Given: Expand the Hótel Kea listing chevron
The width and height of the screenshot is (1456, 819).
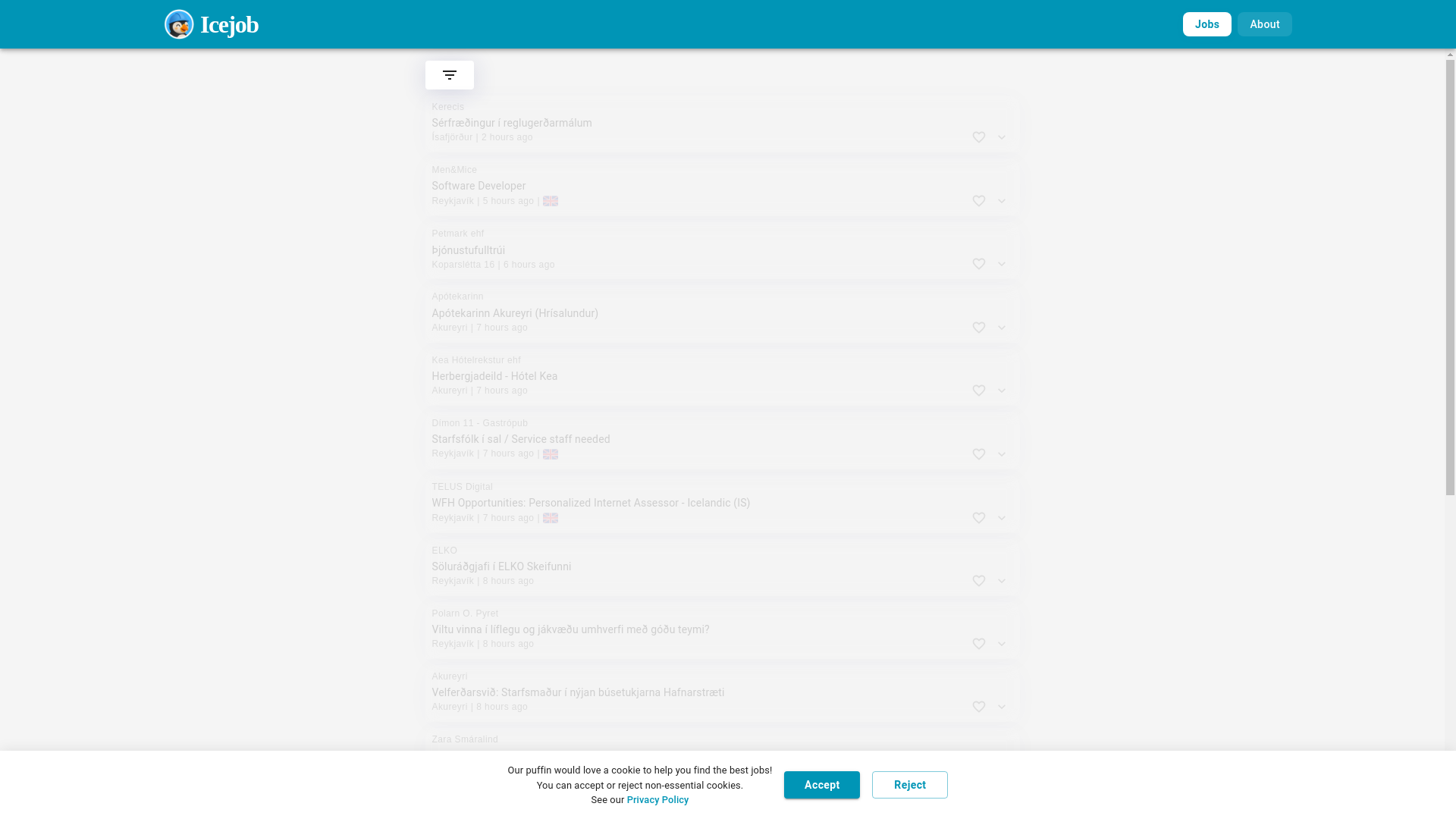Looking at the screenshot, I should [1002, 391].
